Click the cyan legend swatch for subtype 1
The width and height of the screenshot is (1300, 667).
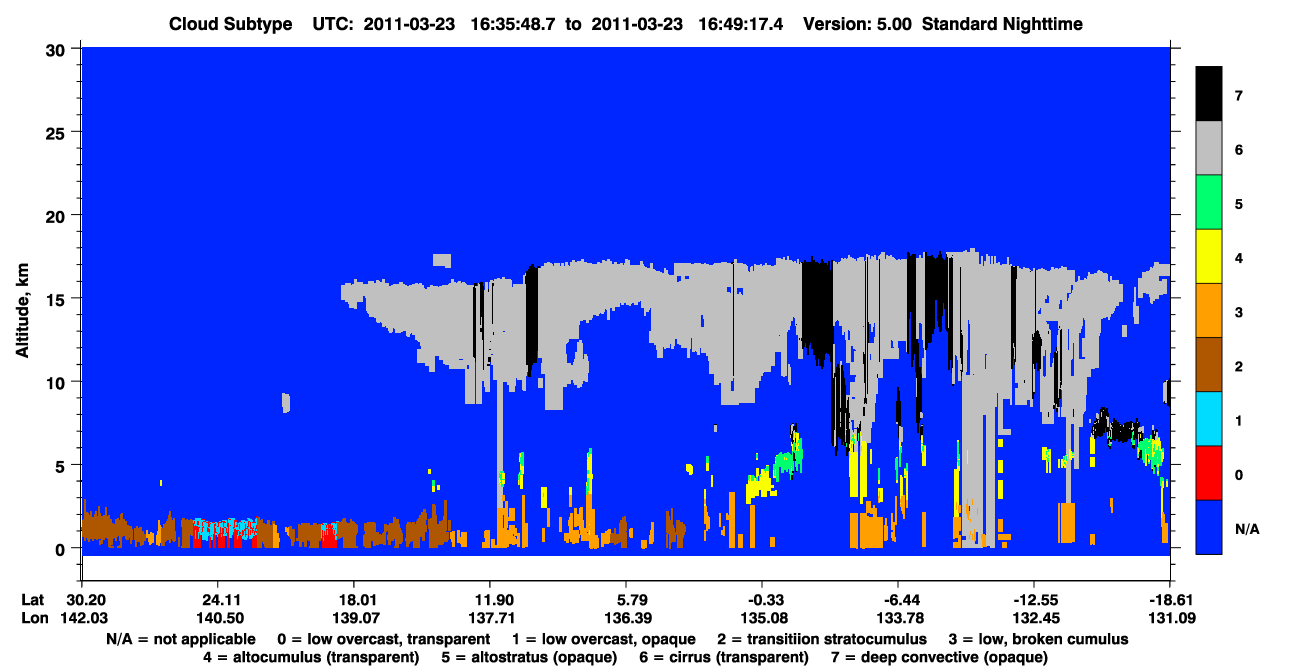point(1209,419)
